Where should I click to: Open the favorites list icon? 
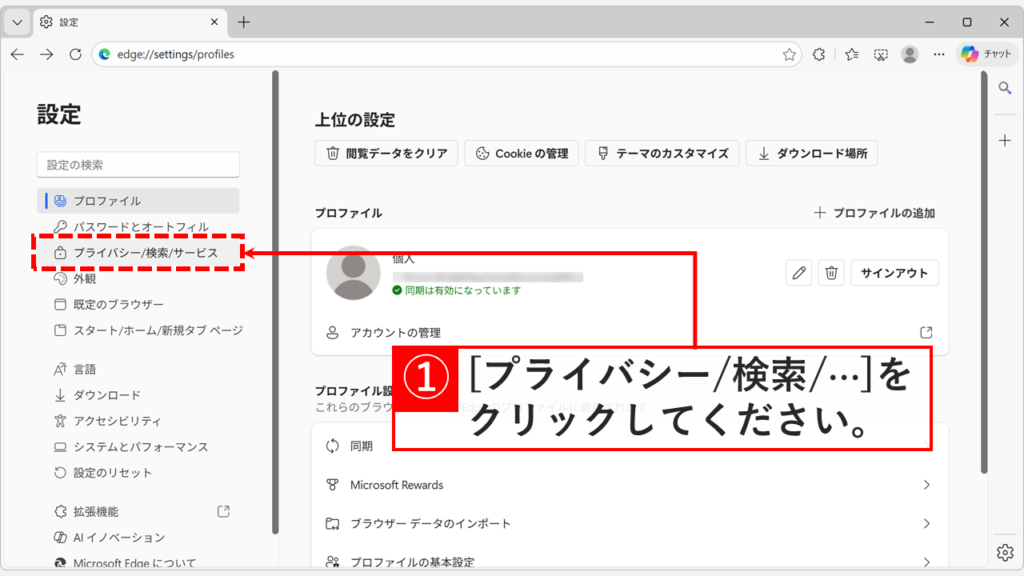pyautogui.click(x=850, y=54)
